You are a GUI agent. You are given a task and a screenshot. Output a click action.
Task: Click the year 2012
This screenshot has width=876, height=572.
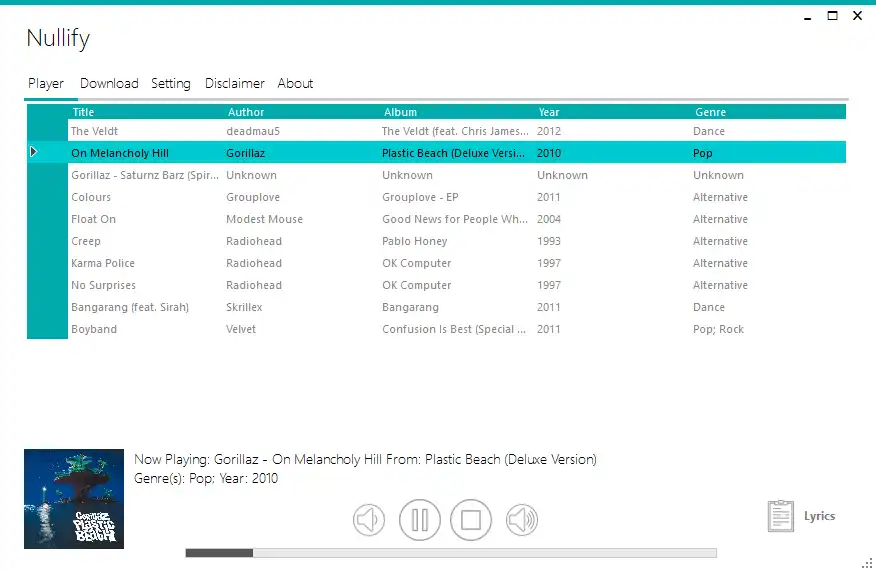[x=549, y=131]
